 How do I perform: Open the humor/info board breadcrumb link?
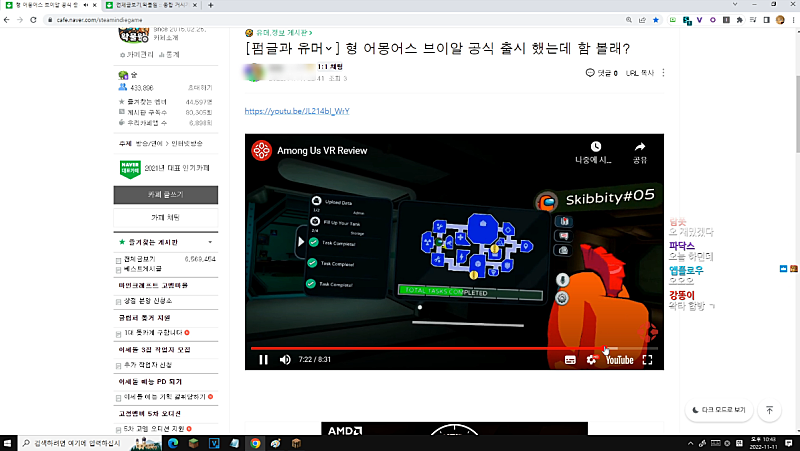(x=284, y=33)
